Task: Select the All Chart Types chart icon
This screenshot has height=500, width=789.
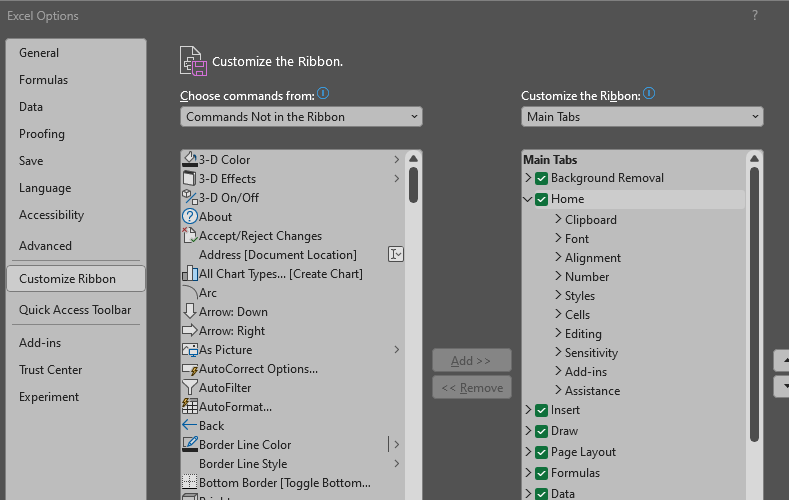Action: pyautogui.click(x=190, y=274)
